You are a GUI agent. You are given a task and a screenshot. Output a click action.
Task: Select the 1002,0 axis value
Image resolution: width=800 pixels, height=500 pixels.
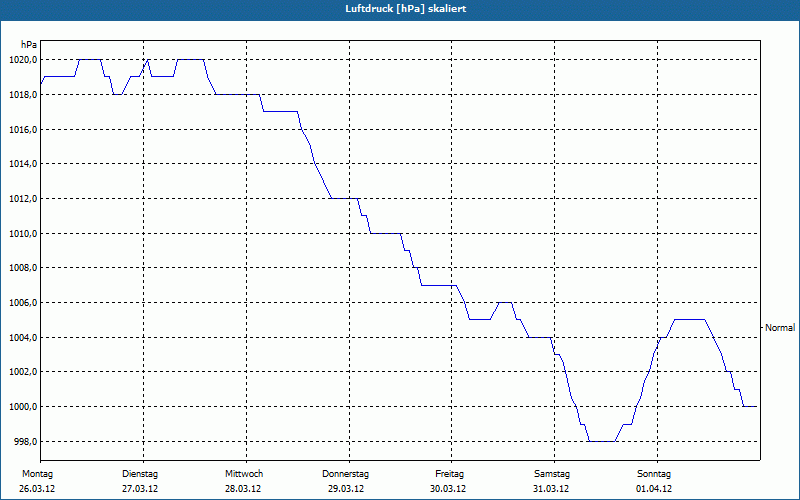[x=23, y=372]
